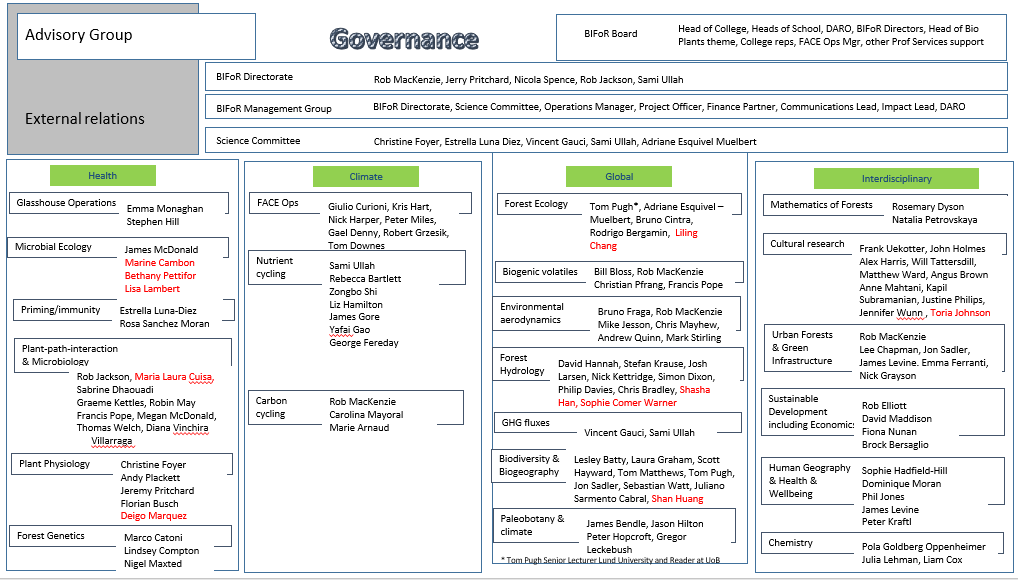Screen dimensions: 1018x580
Task: Click the BIFoR Directorate label
Action: 254,77
